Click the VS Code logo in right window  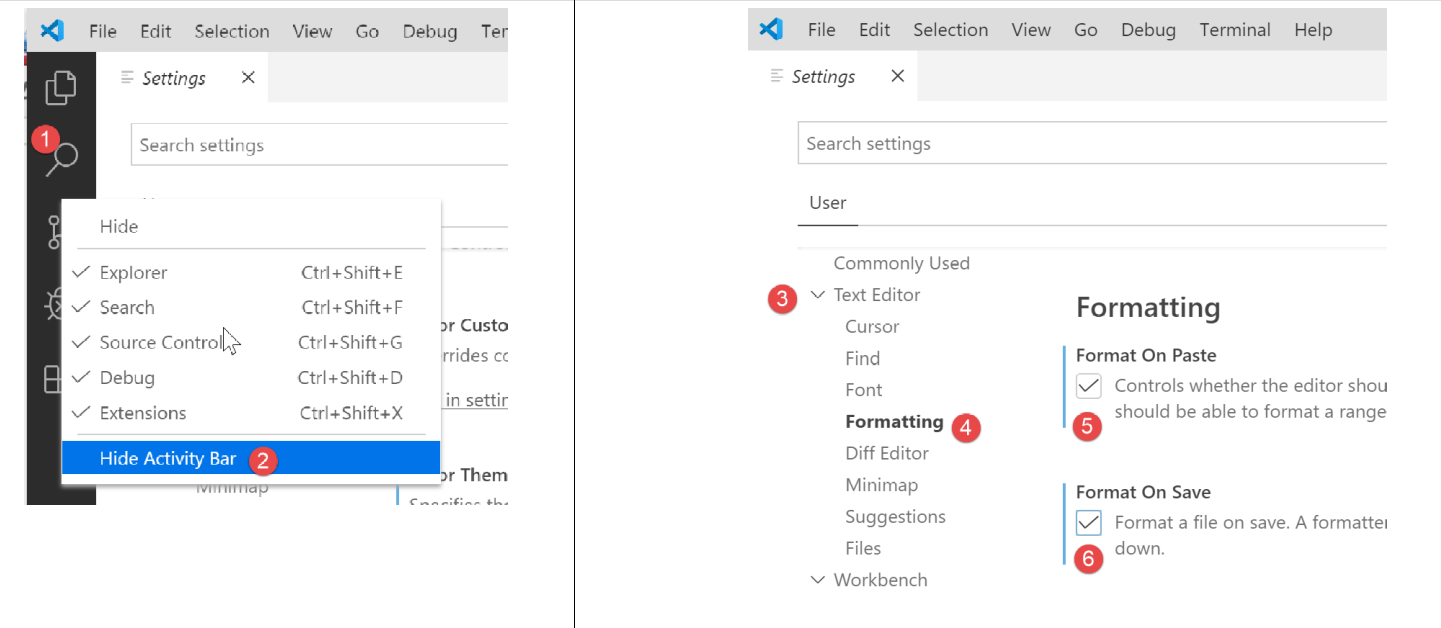(x=771, y=29)
